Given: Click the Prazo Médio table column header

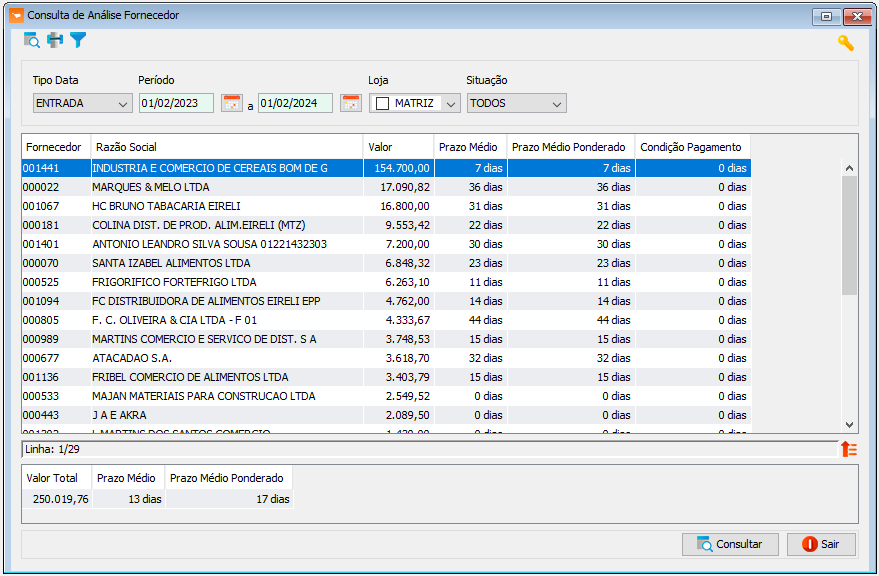Looking at the screenshot, I should (470, 147).
